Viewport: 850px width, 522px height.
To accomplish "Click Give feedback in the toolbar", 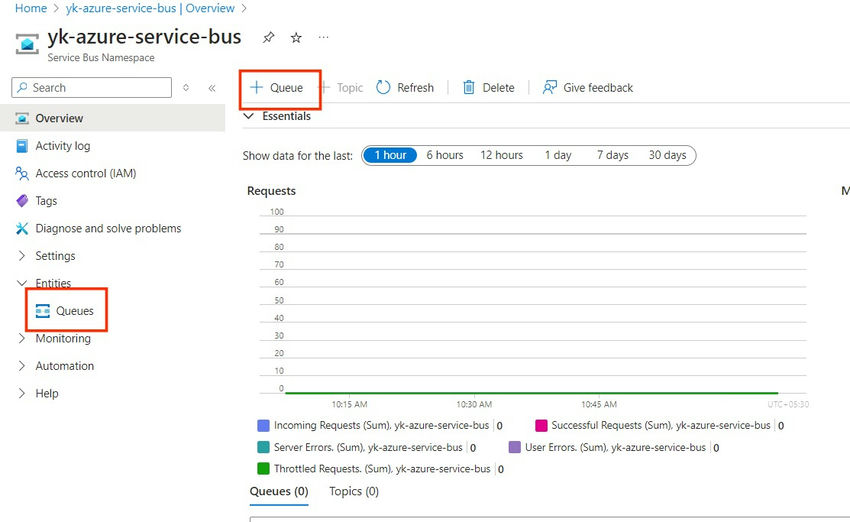I will point(598,87).
